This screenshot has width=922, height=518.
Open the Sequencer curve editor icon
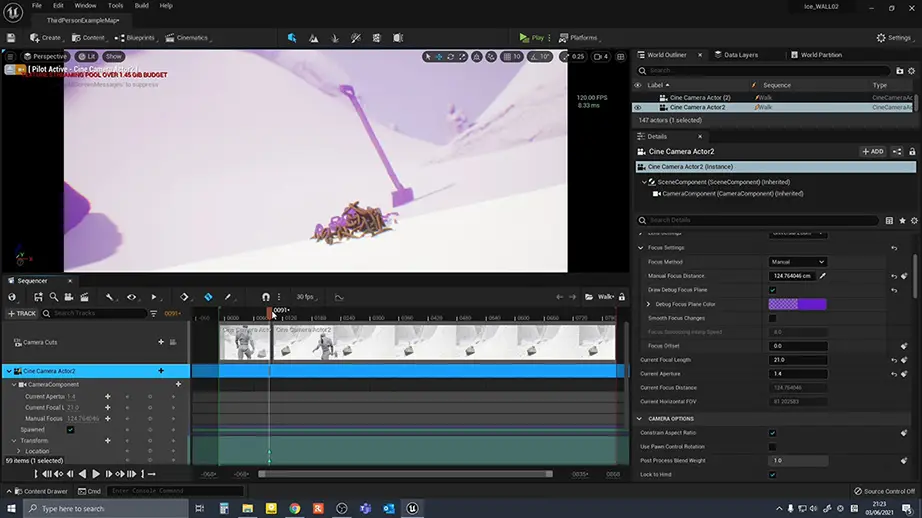339,297
